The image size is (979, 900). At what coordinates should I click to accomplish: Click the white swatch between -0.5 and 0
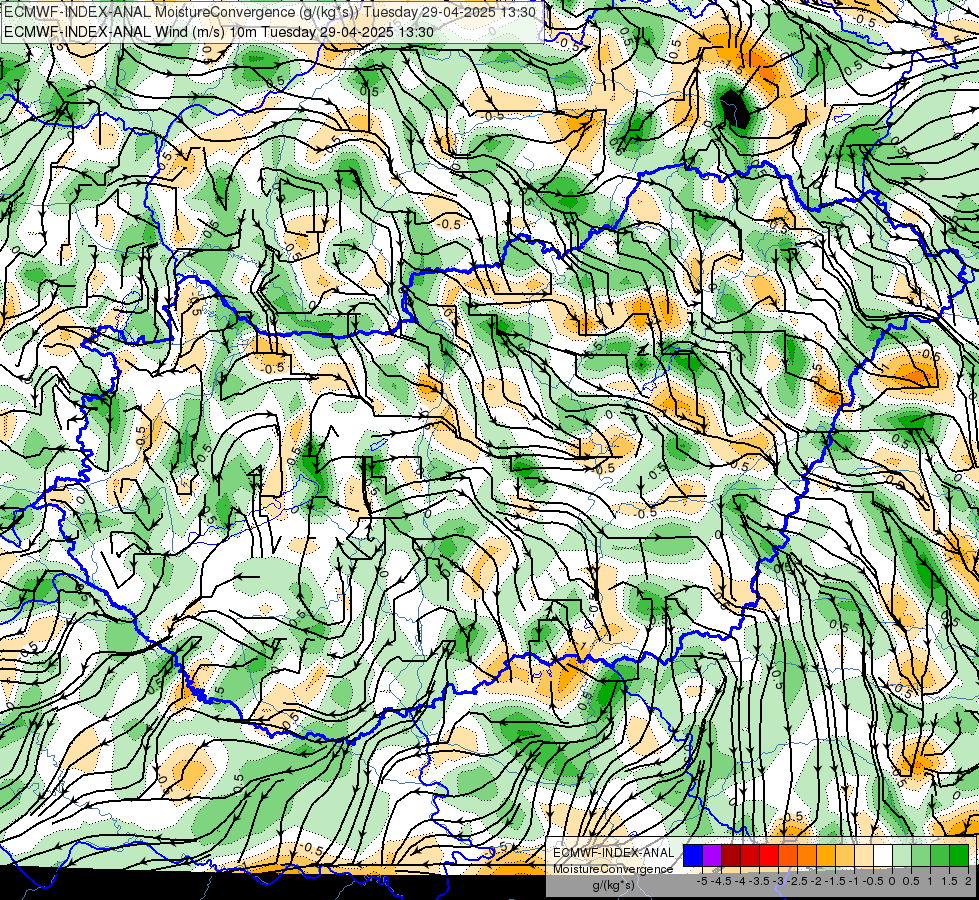(x=883, y=855)
